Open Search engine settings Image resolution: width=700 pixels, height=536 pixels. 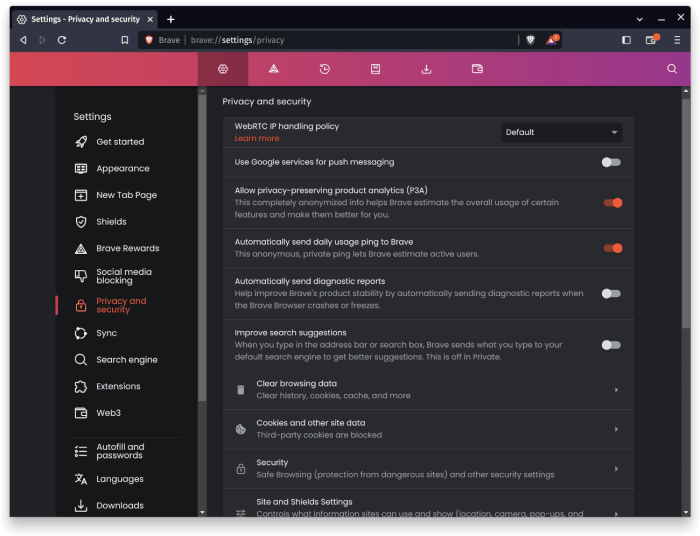coord(127,360)
